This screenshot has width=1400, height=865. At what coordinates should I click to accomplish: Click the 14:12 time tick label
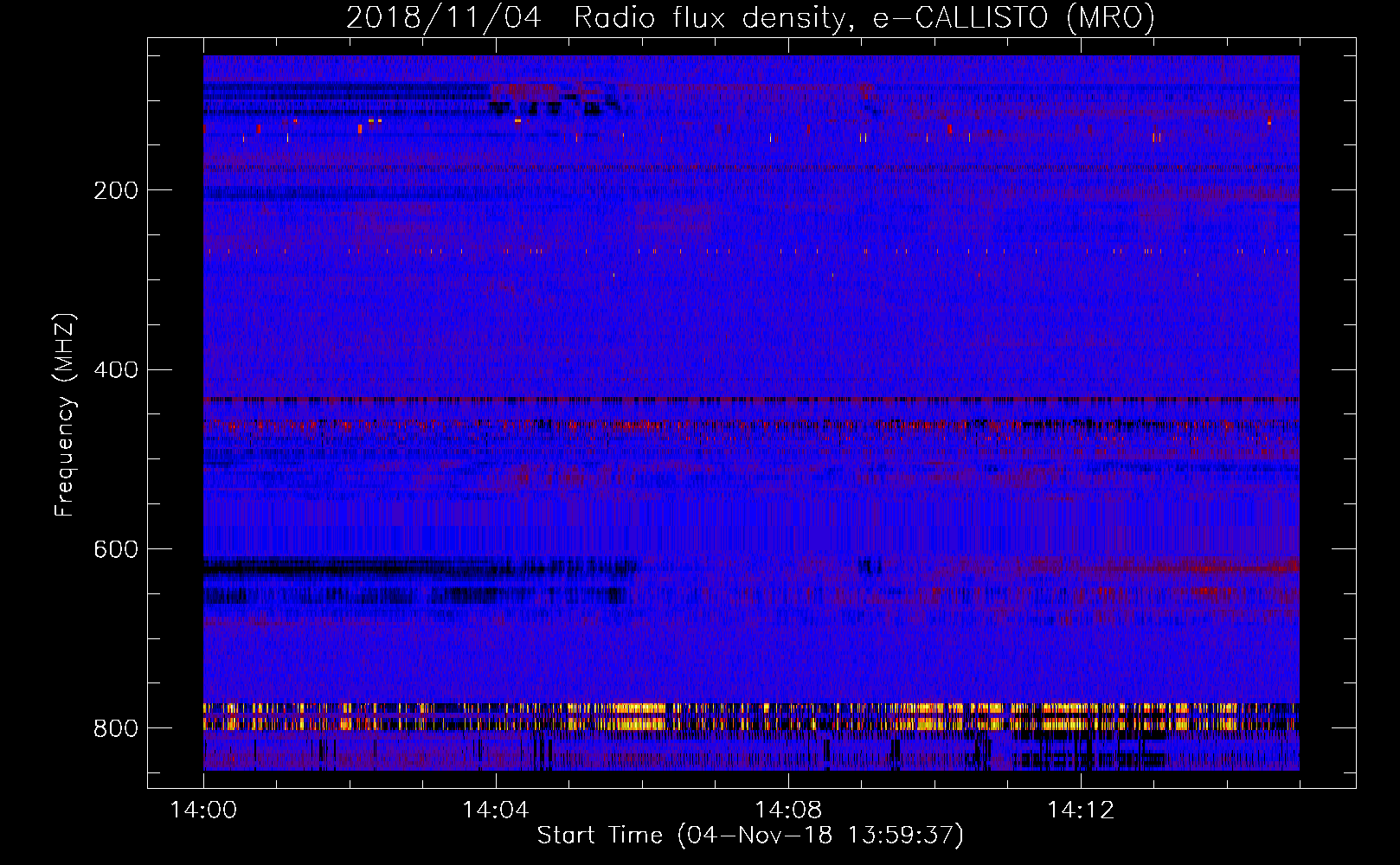click(1081, 810)
